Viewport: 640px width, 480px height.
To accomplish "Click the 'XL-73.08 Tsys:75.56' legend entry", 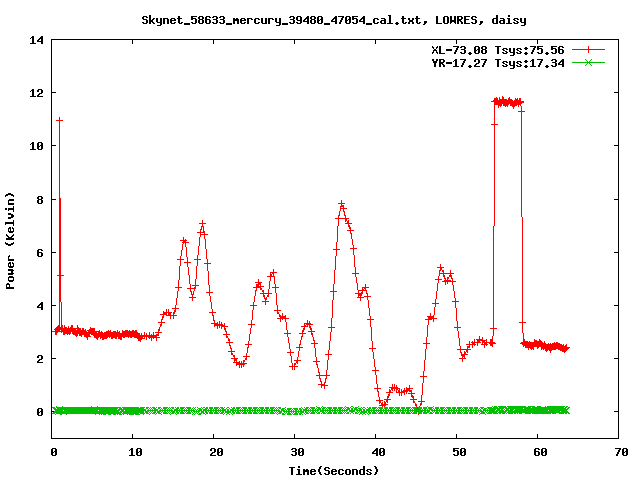I will [498, 50].
